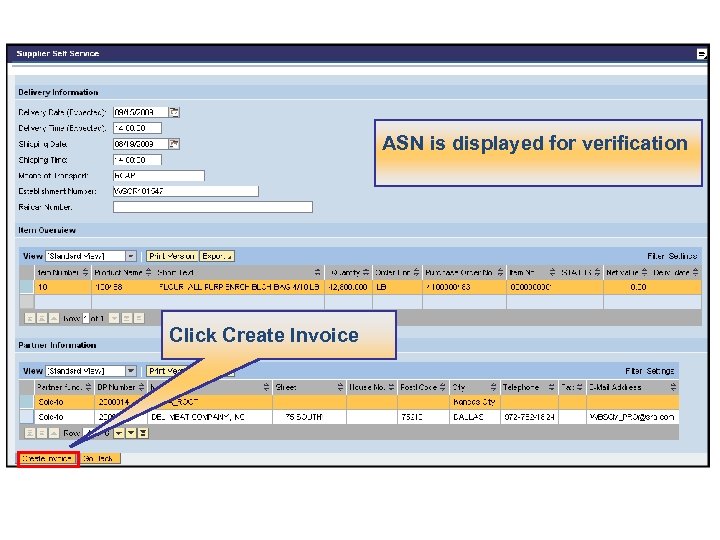
Task: Sort items by Purchase Order No. arrows
Action: pyautogui.click(x=500, y=272)
